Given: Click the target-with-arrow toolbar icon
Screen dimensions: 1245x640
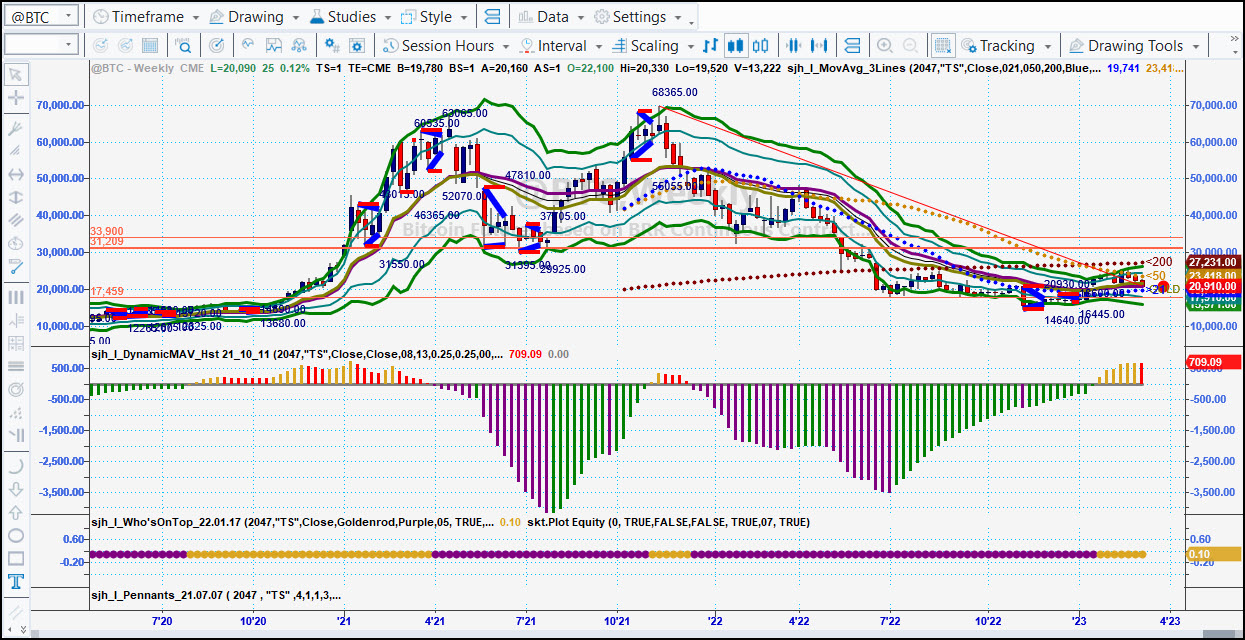Looking at the screenshot, I should (x=219, y=45).
